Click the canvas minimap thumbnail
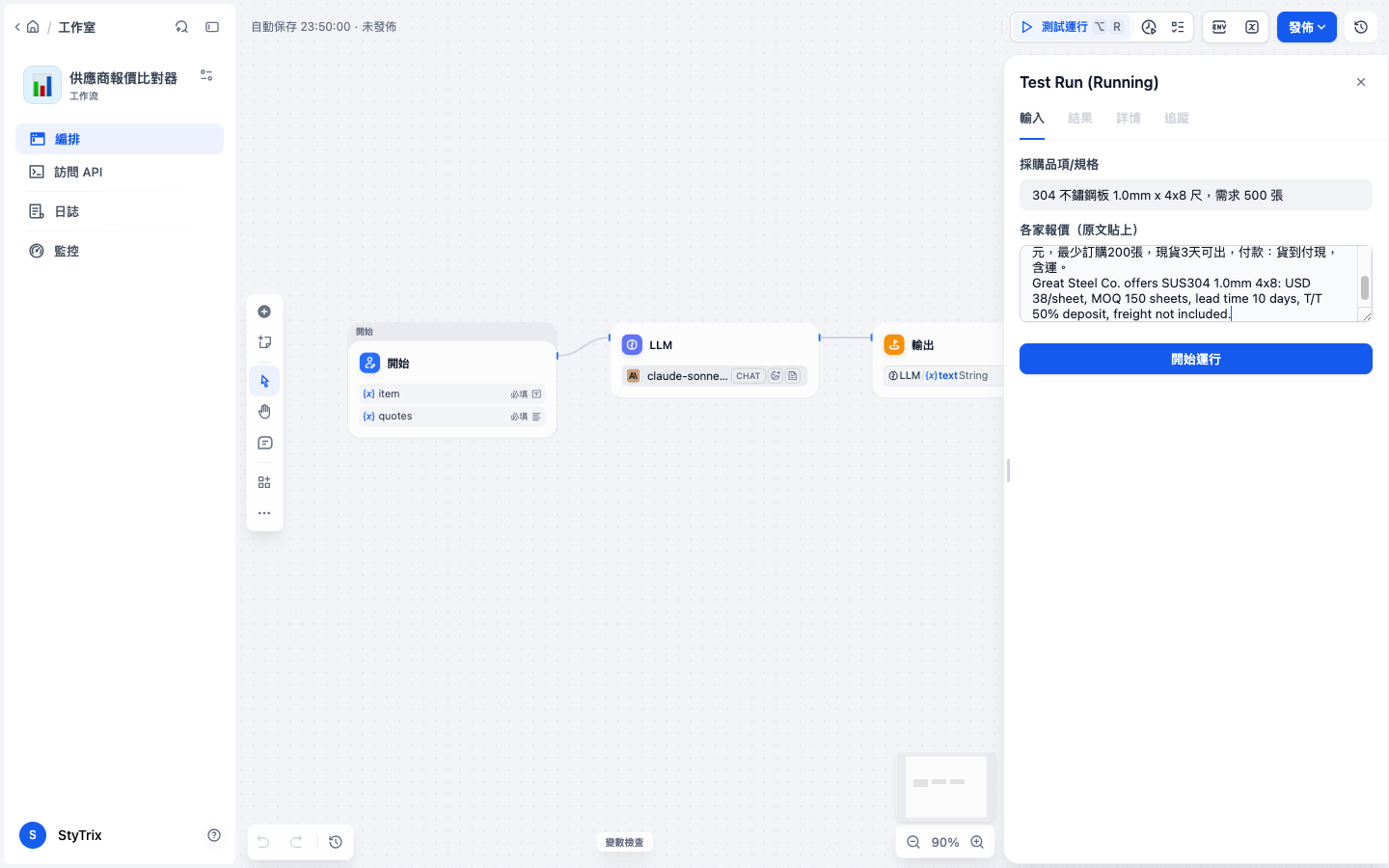Viewport: 1389px width, 868px height. pyautogui.click(x=945, y=786)
